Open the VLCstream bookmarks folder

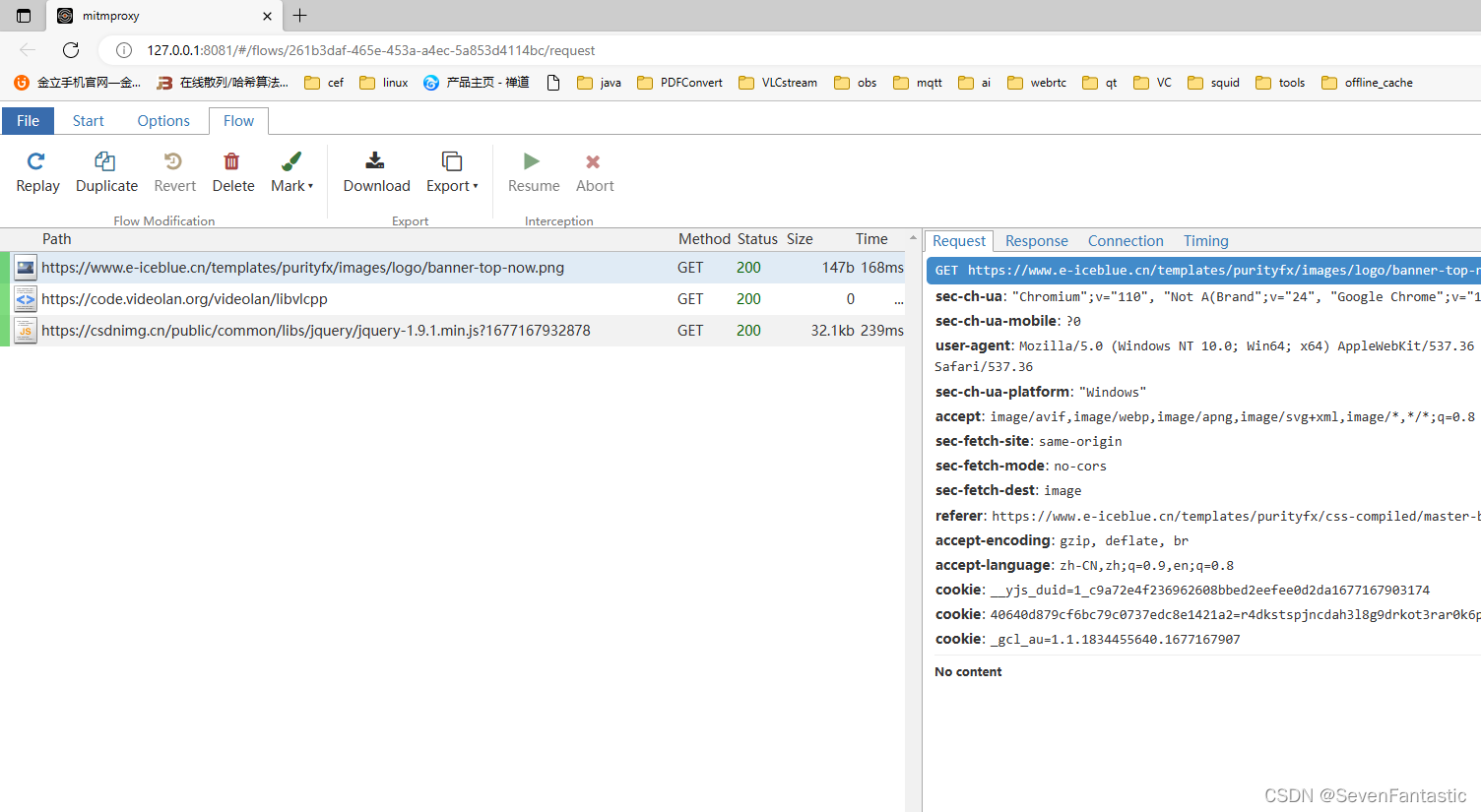(778, 83)
